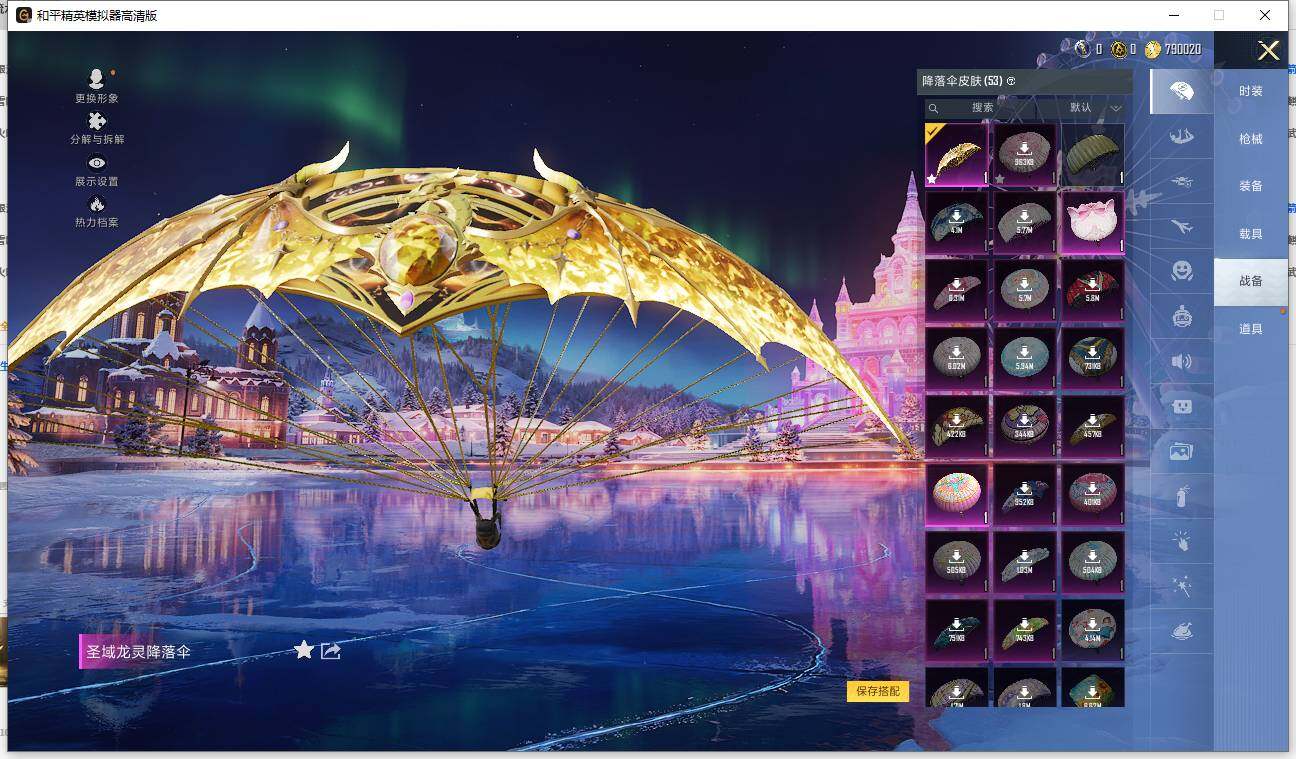Download the 4.1M blue parachute skin
1296x759 pixels.
tap(956, 222)
